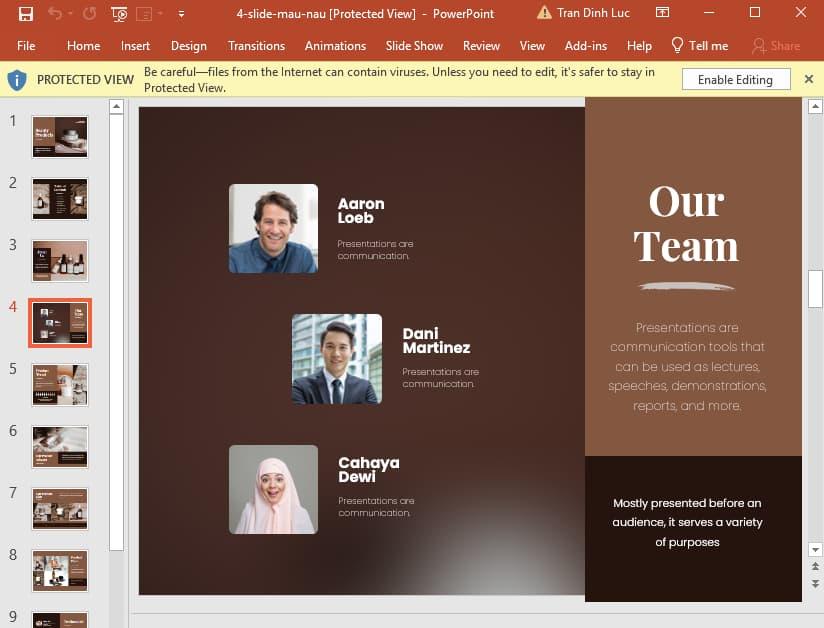Viewport: 824px width, 628px height.
Task: Open the Slide Show menu tab
Action: click(414, 45)
